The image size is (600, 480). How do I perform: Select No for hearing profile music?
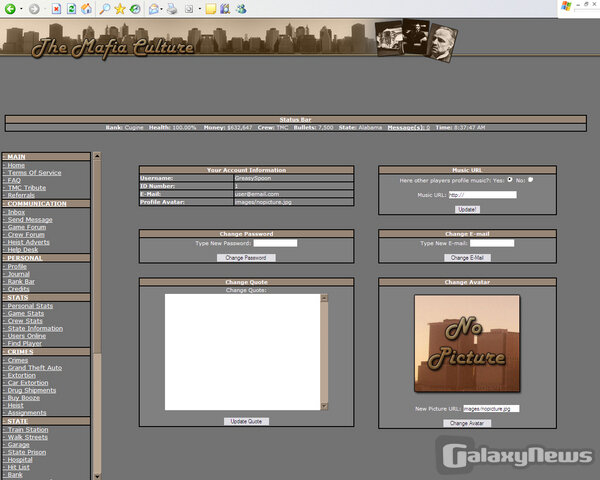pos(531,180)
